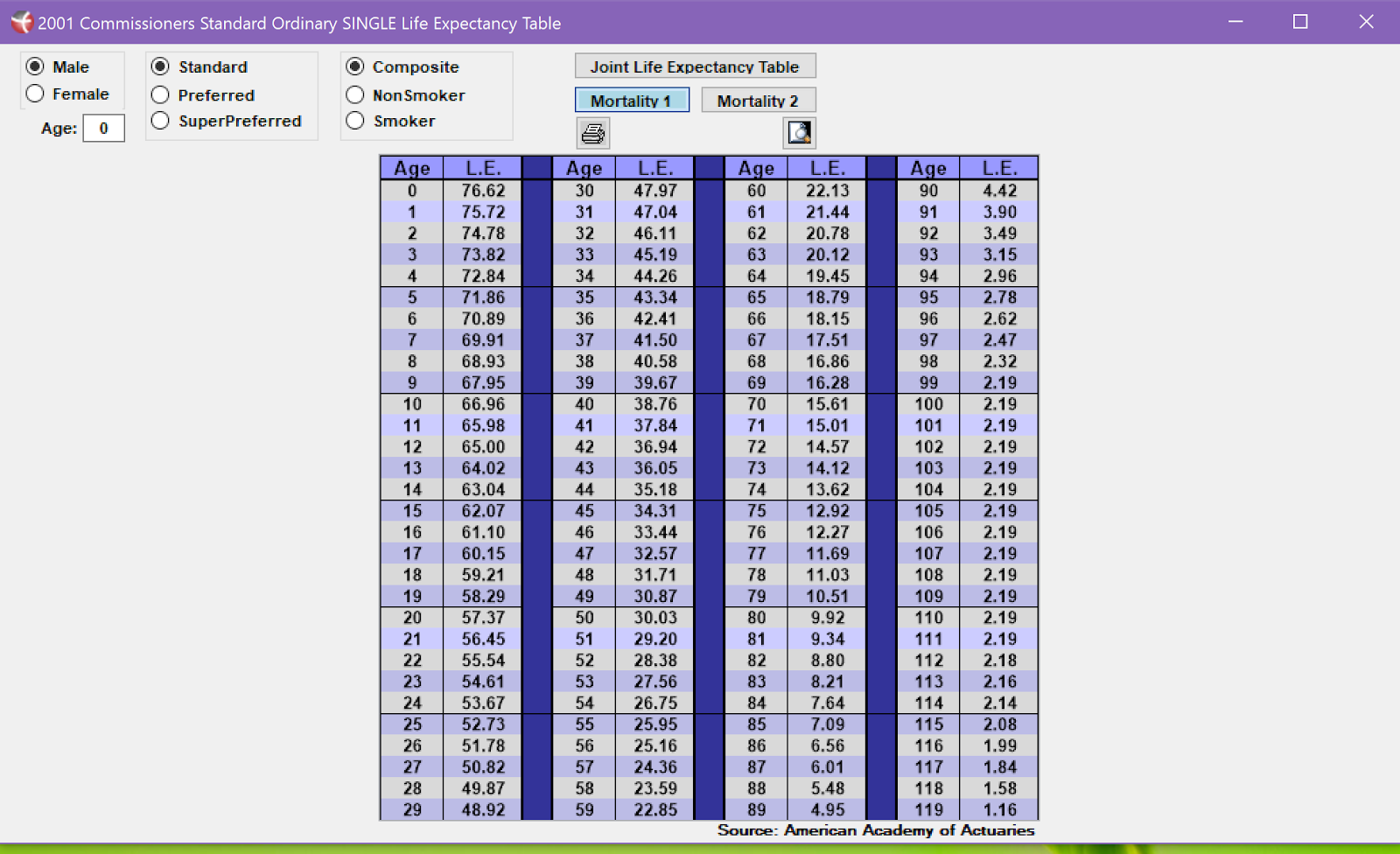Minimize the Life Expectancy Table window
1400x854 pixels.
coord(1235,22)
